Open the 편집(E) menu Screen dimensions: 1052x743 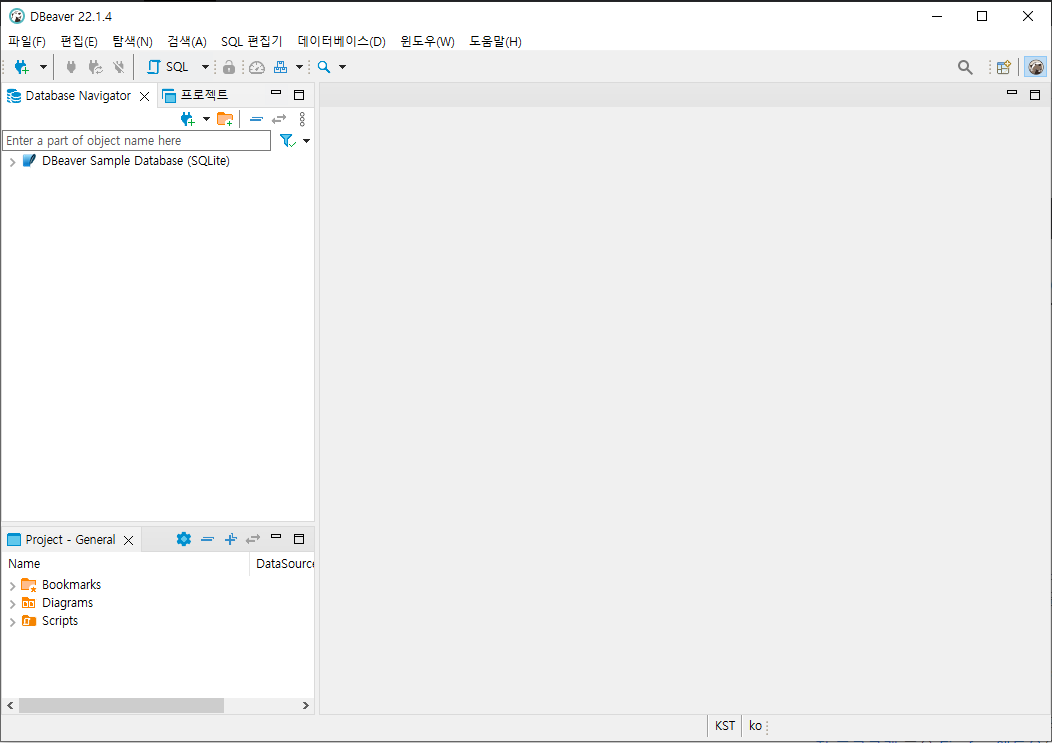pyautogui.click(x=79, y=42)
